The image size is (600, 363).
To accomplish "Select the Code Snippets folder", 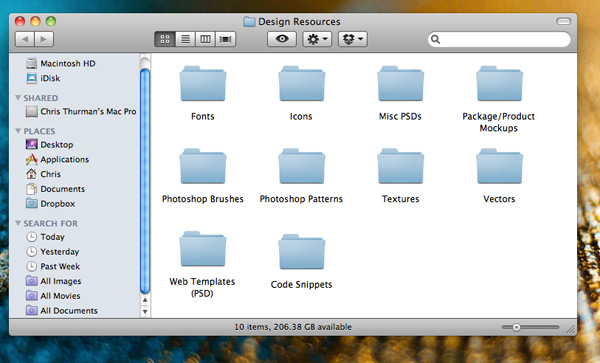I will click(x=301, y=252).
